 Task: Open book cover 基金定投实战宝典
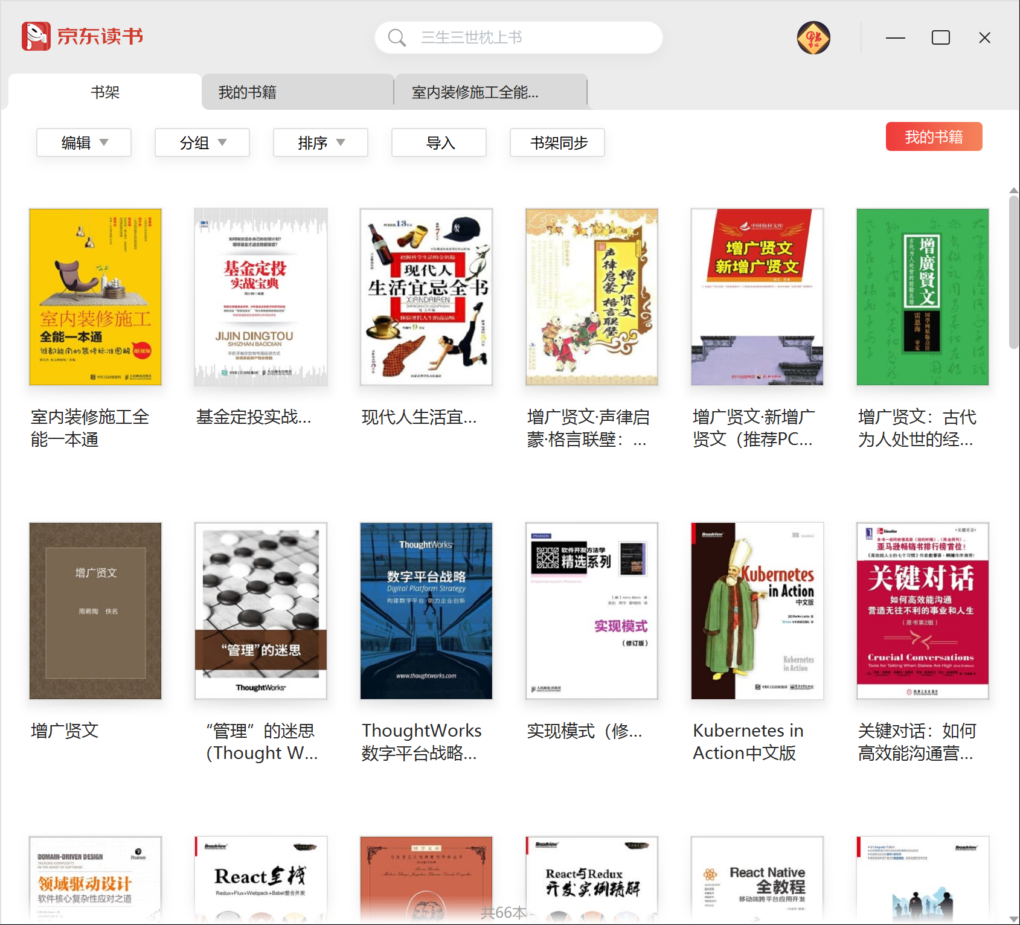coord(261,297)
